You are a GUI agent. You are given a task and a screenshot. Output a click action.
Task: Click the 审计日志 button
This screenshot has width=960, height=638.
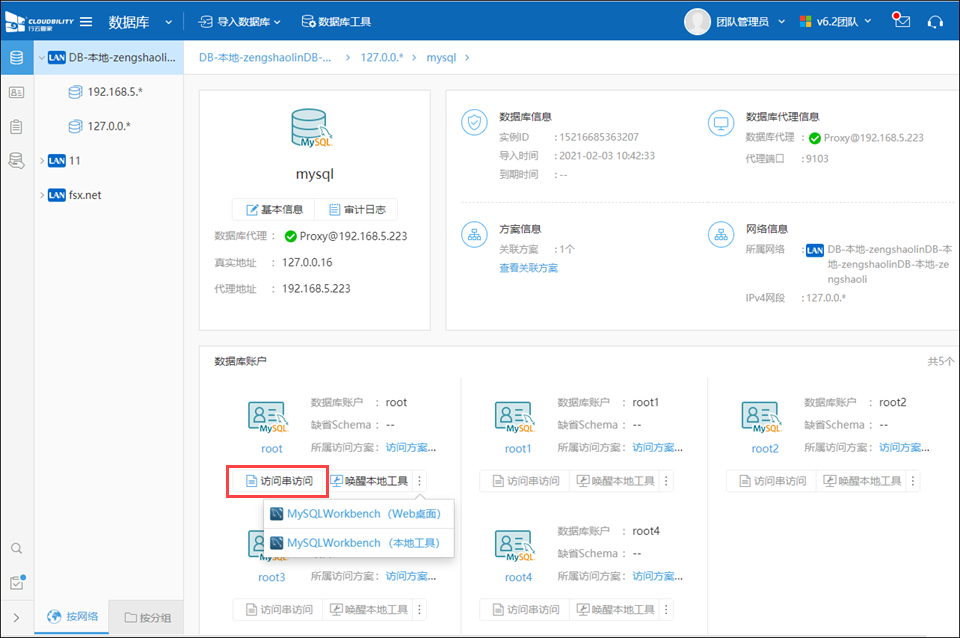click(359, 209)
